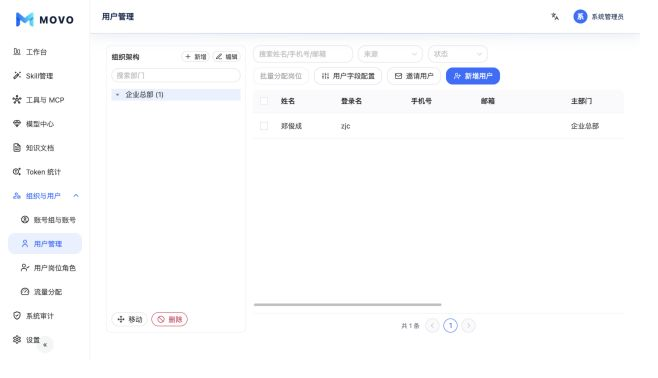Click 新增 in the 组织架构 panel
658x378 pixels.
coord(196,57)
